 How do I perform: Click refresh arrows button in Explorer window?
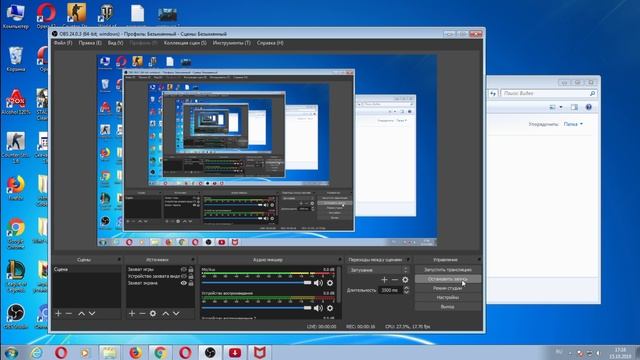click(x=493, y=93)
